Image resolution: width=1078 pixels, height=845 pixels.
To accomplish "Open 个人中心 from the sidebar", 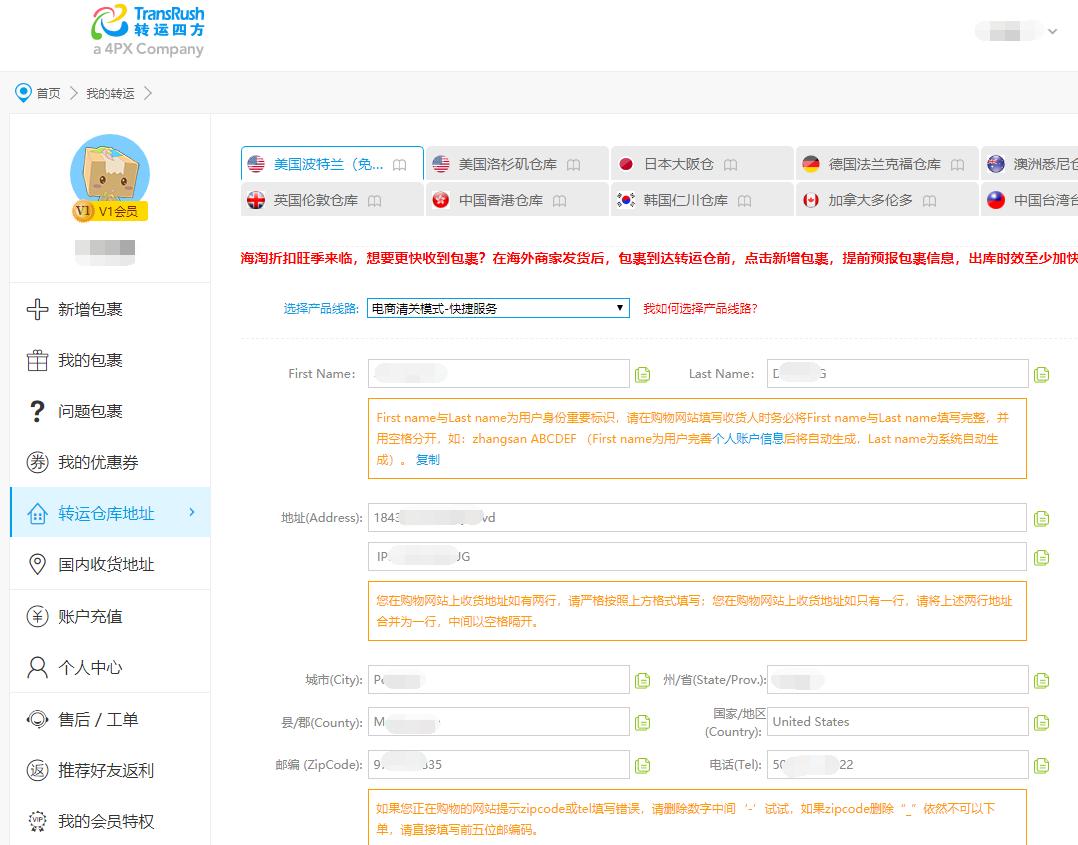I will pos(89,667).
